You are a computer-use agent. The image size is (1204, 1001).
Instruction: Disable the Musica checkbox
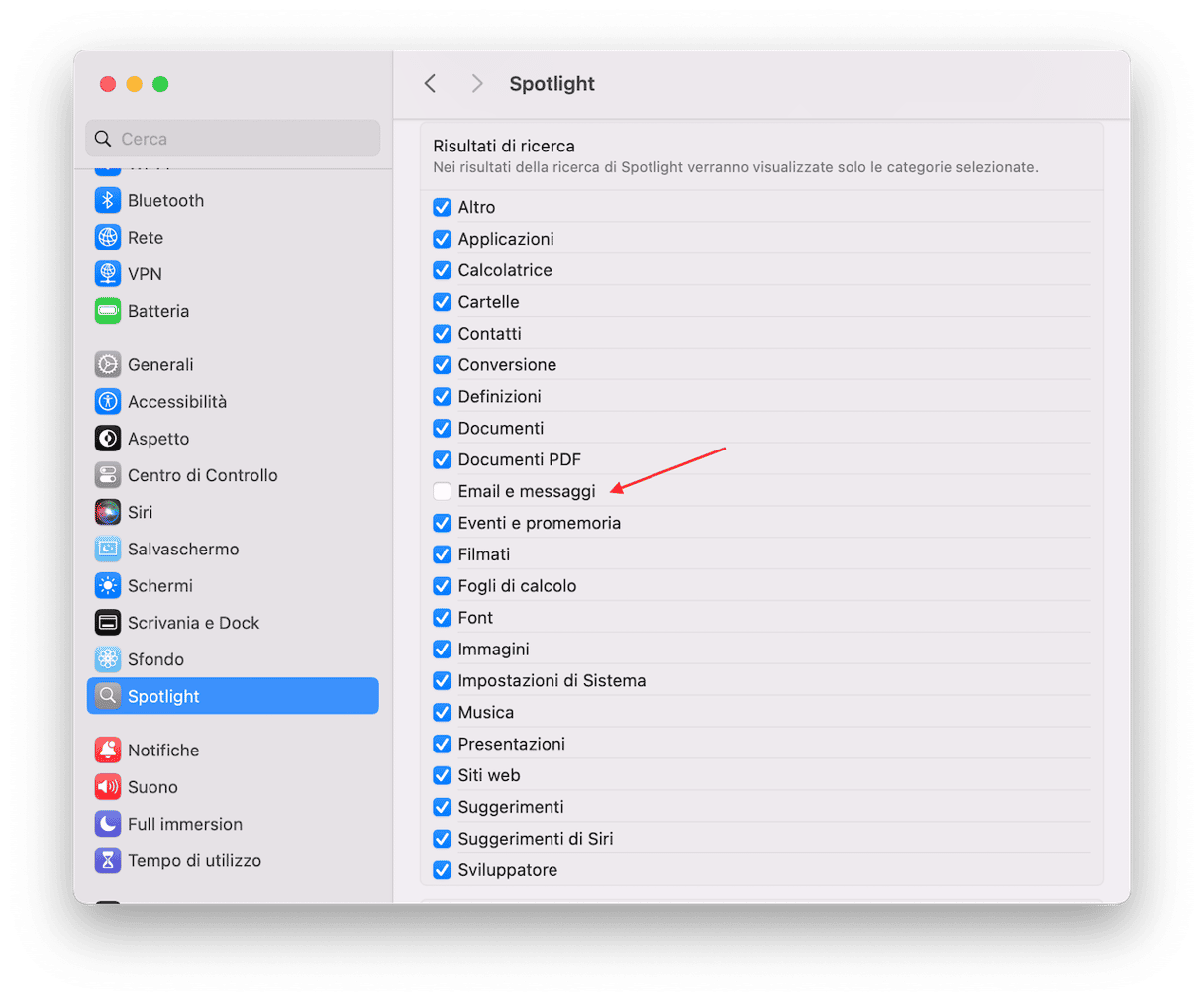[x=443, y=713]
